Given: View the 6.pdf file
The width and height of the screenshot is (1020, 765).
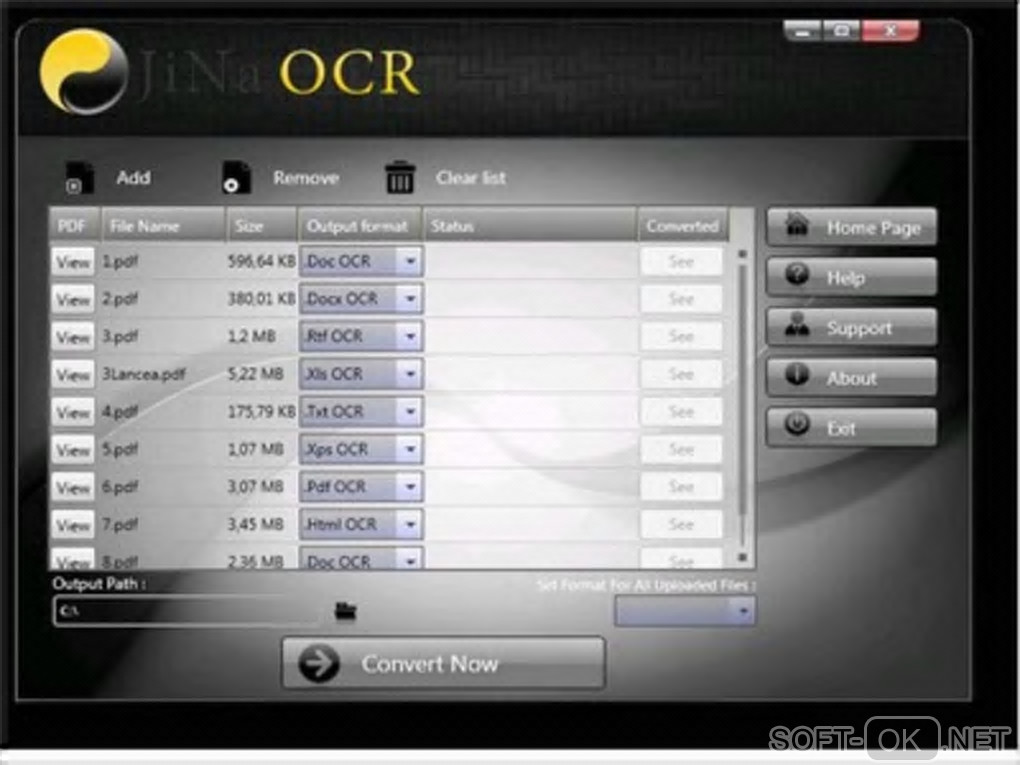Looking at the screenshot, I should click(73, 487).
